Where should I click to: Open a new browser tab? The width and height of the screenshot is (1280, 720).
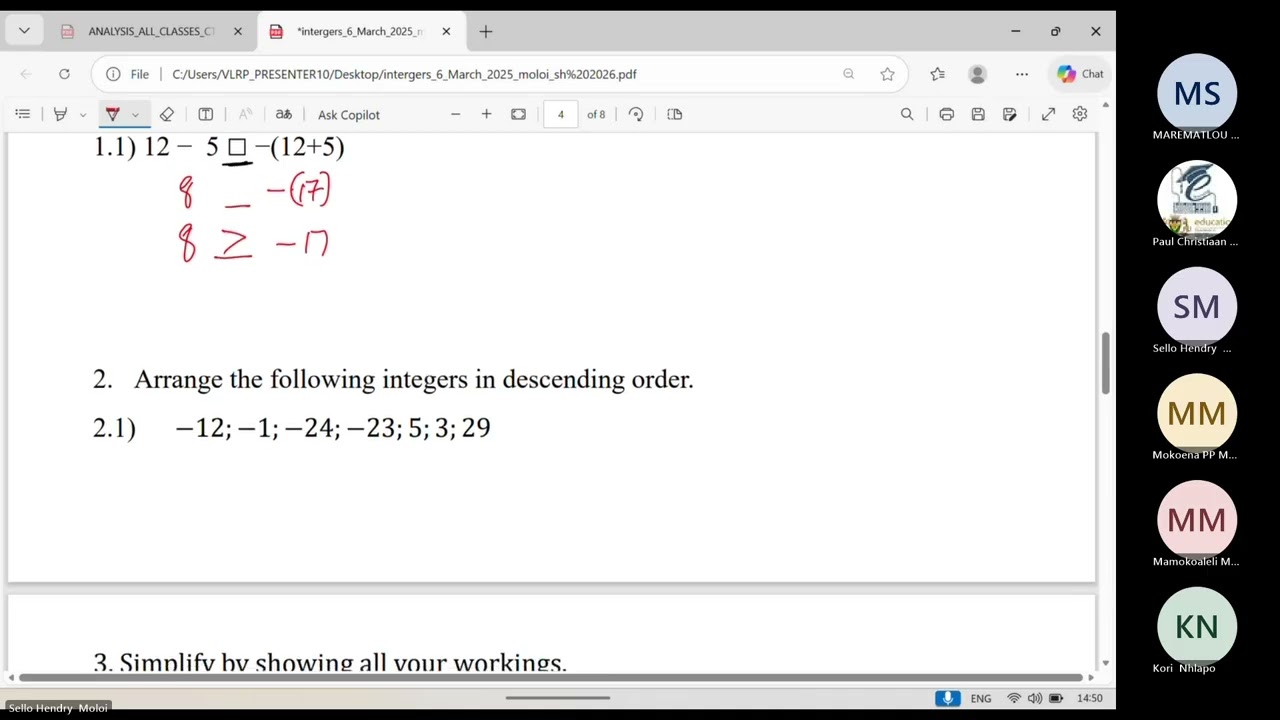[486, 31]
